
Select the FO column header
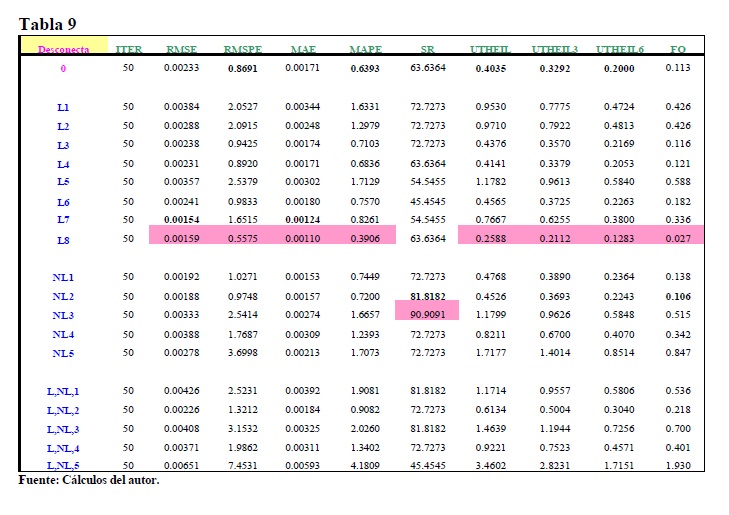pyautogui.click(x=678, y=49)
